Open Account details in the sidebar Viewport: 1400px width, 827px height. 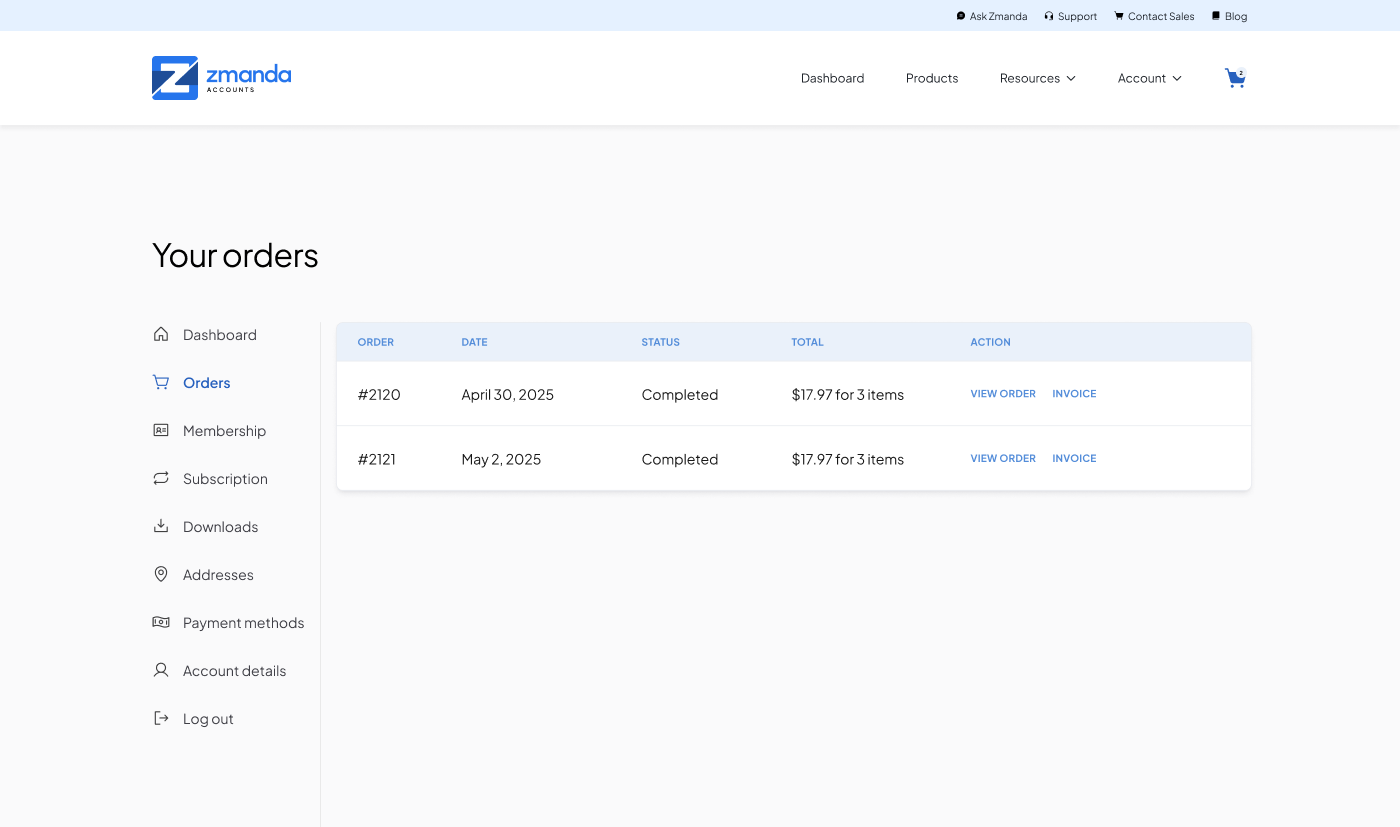pyautogui.click(x=234, y=671)
